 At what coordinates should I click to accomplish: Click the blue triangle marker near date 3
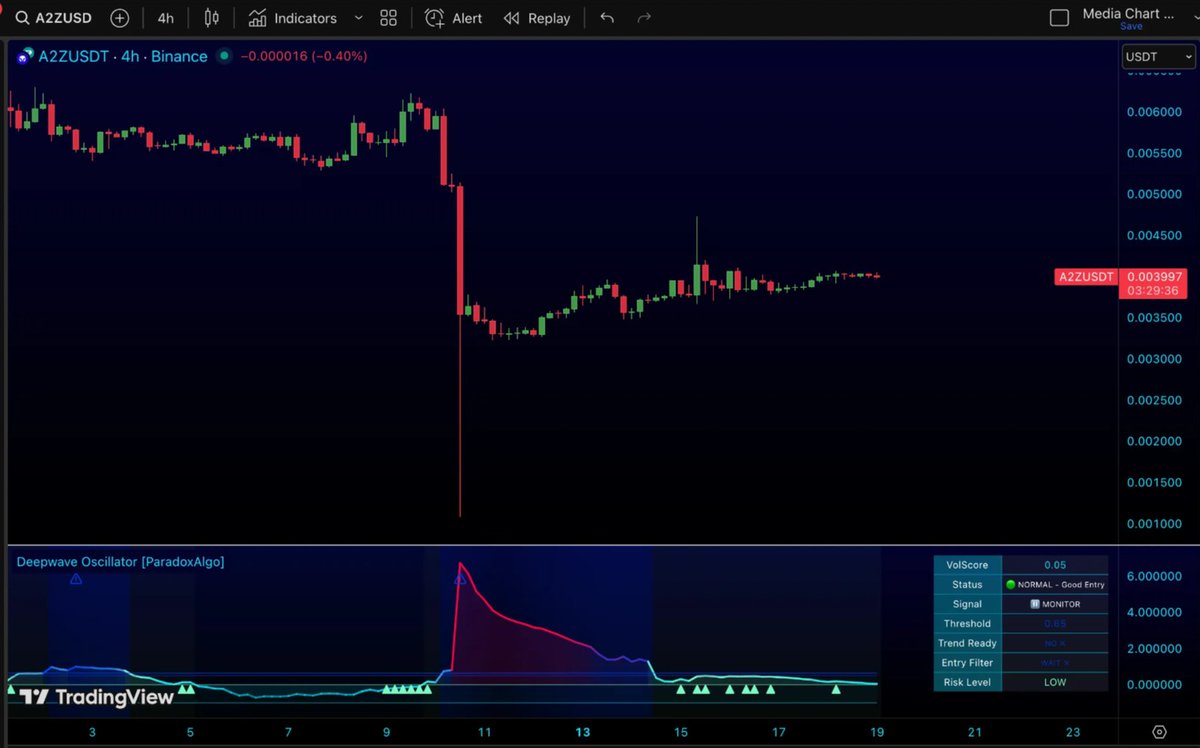point(76,579)
